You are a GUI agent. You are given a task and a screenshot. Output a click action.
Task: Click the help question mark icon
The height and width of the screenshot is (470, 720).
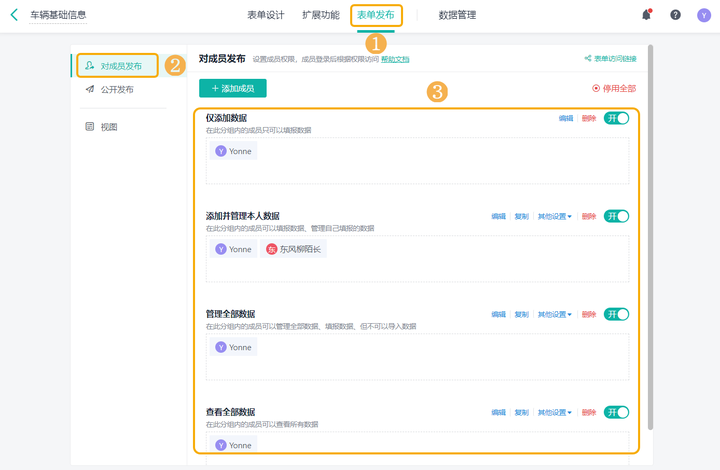coord(675,15)
